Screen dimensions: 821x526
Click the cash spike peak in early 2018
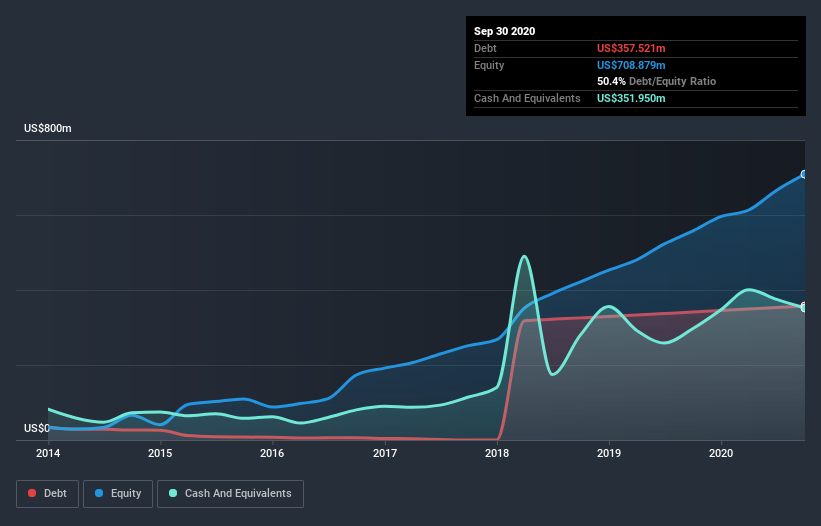[x=524, y=256]
